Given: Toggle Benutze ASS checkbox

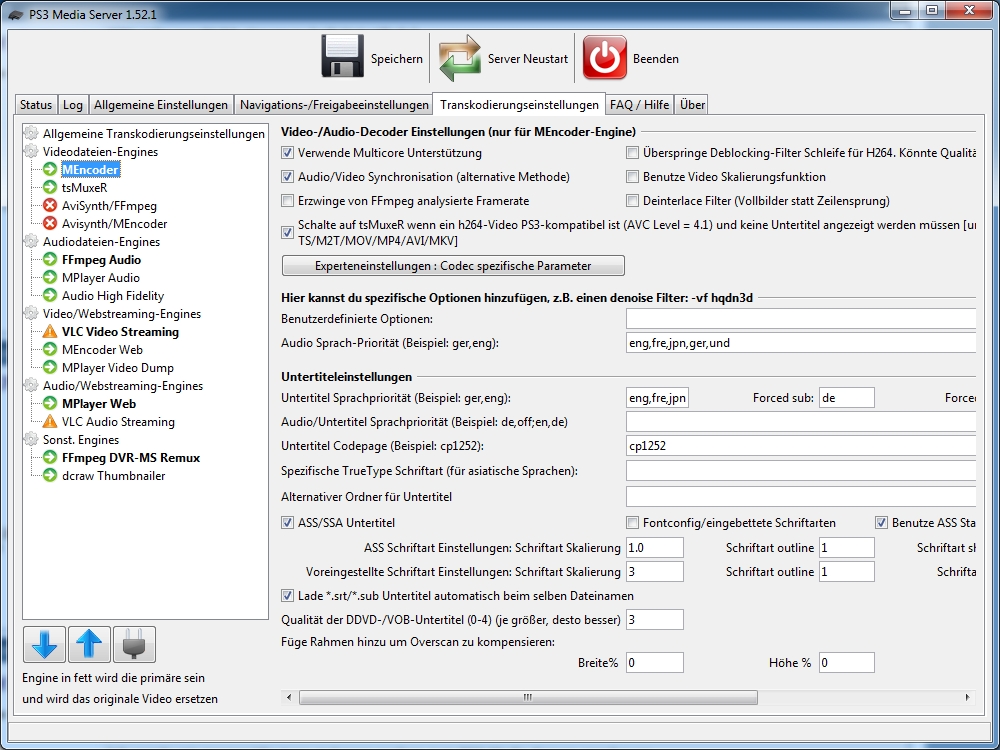Looking at the screenshot, I should [x=881, y=523].
